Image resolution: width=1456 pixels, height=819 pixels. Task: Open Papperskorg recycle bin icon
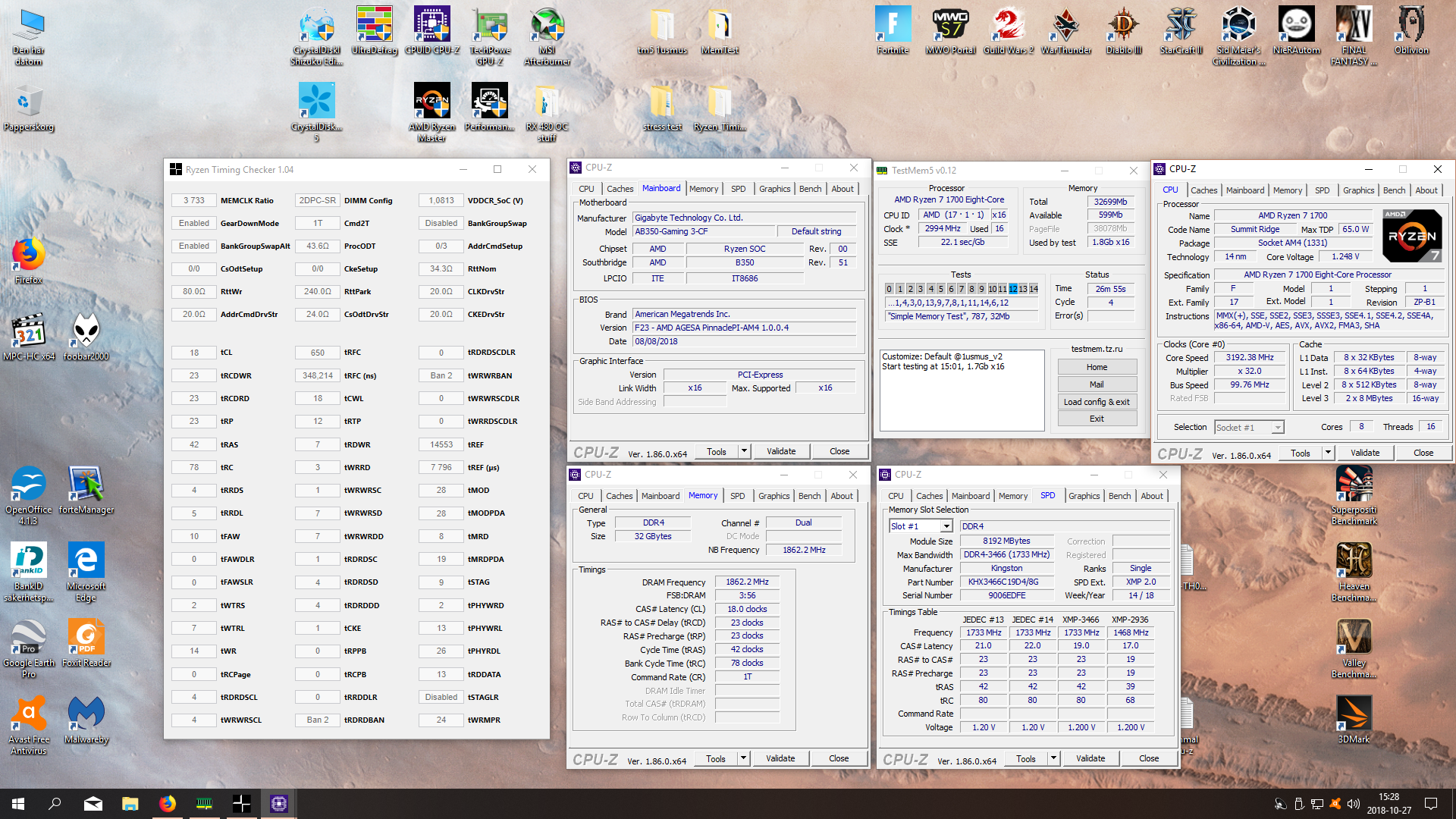[29, 108]
